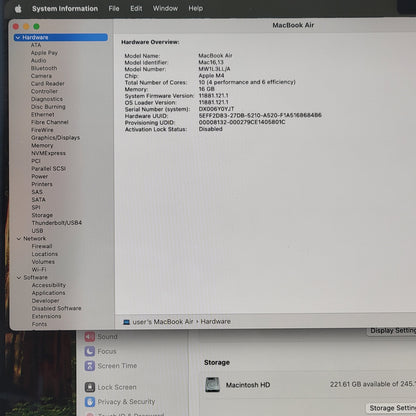Select the Software category row

point(36,277)
